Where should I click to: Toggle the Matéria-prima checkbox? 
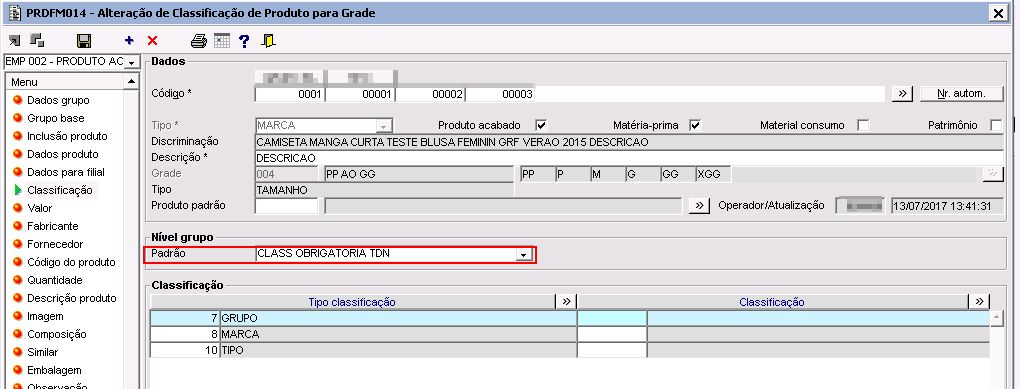click(695, 125)
